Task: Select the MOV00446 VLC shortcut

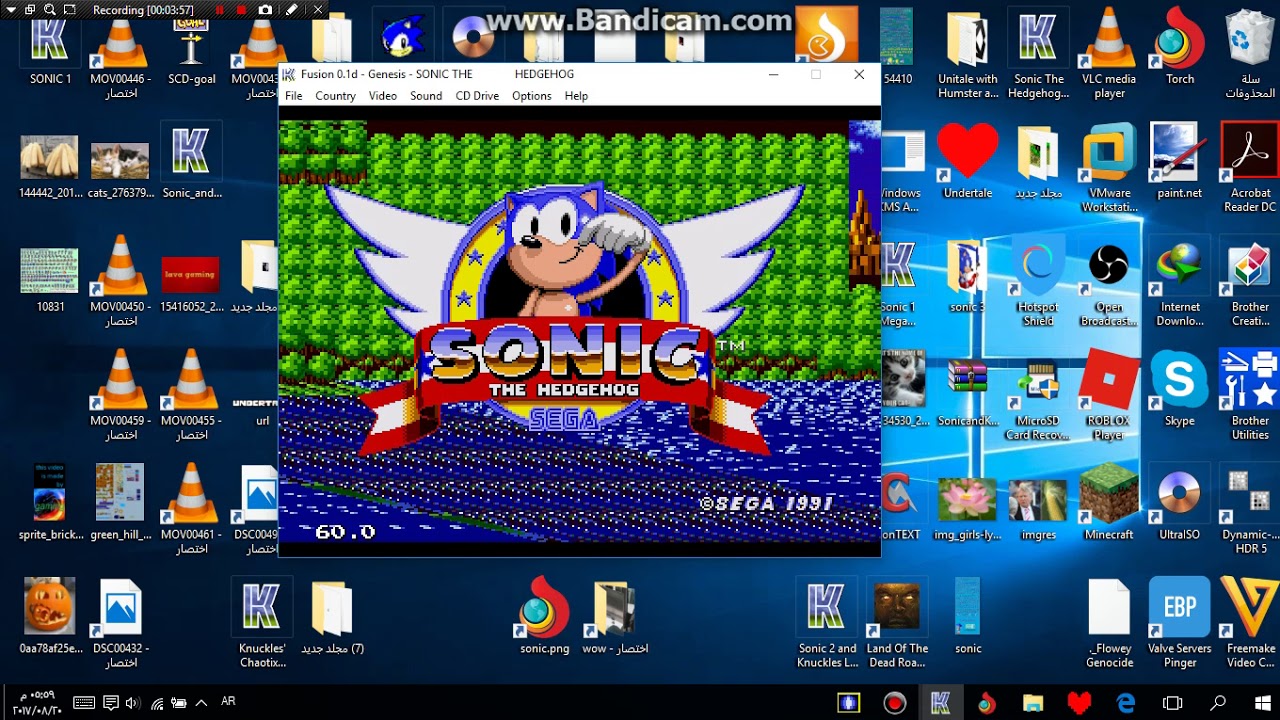Action: (120, 56)
